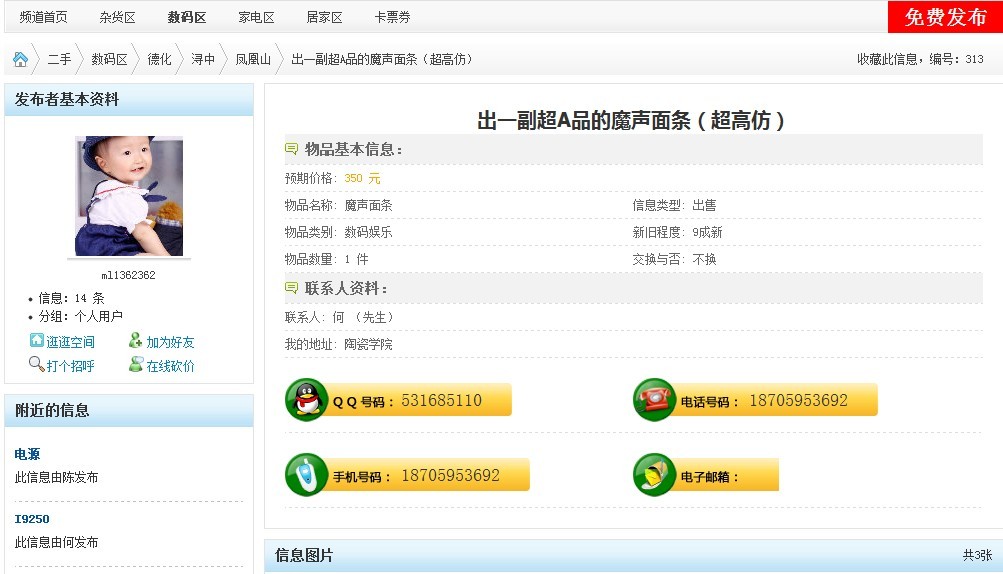Image resolution: width=1003 pixels, height=574 pixels.
Task: Click the 此信息由陈发布 text
Action: tap(56, 477)
